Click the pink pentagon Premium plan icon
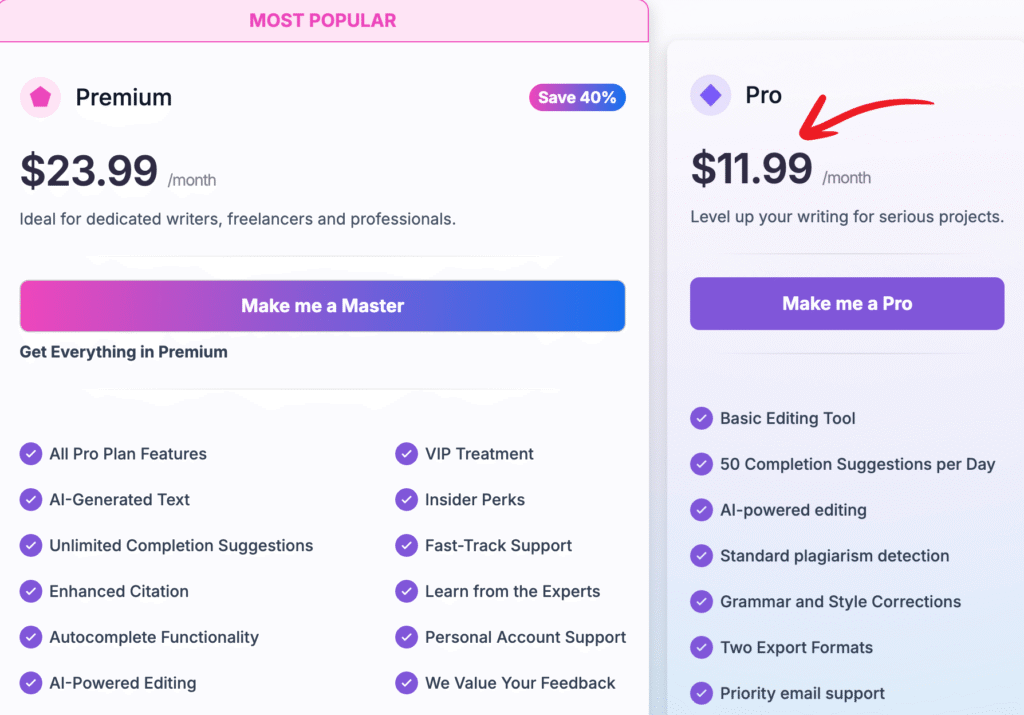This screenshot has height=715, width=1024. pos(39,97)
